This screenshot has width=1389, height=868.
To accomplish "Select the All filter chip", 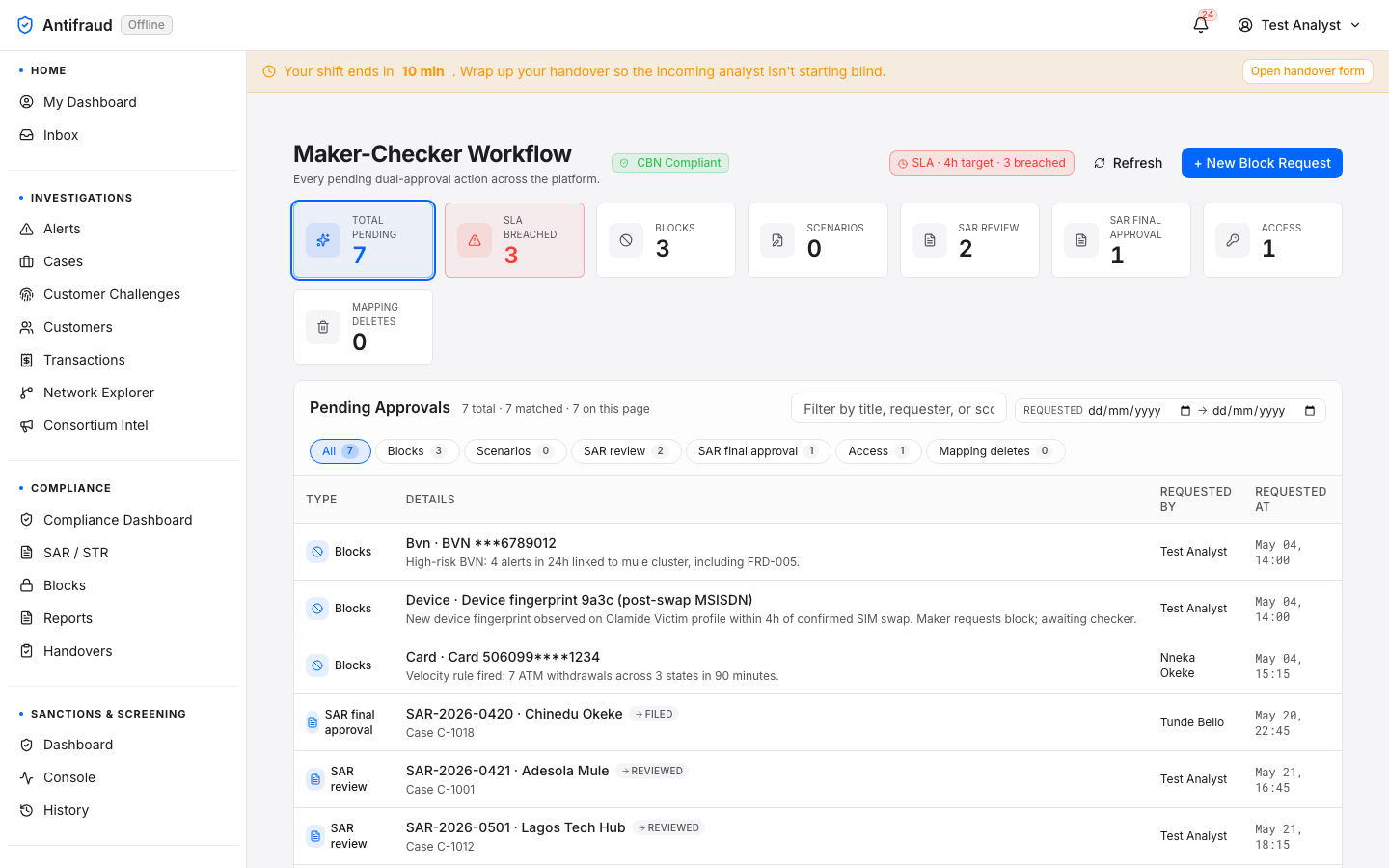I will point(340,451).
